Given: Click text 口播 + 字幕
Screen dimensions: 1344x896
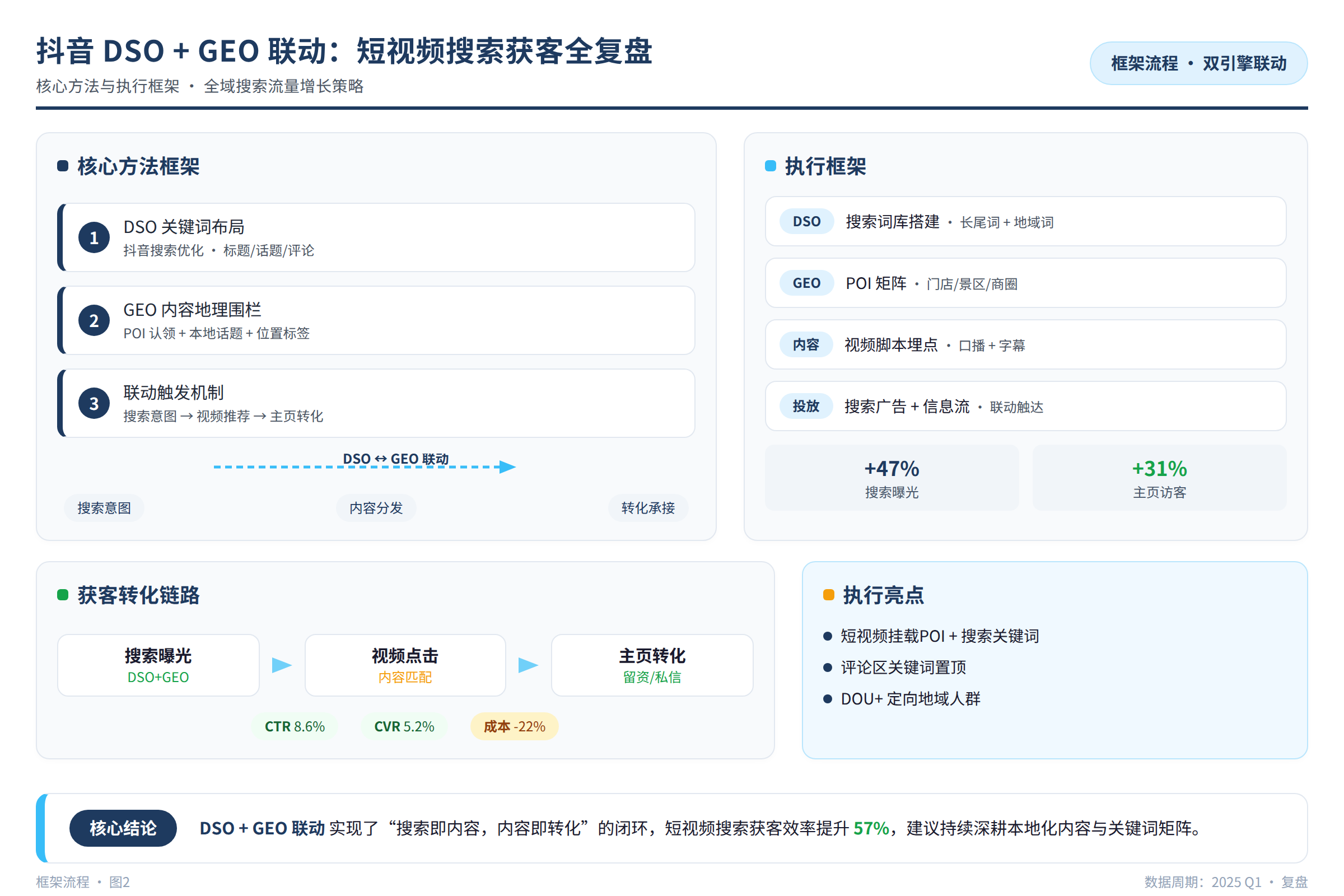Looking at the screenshot, I should 992,345.
